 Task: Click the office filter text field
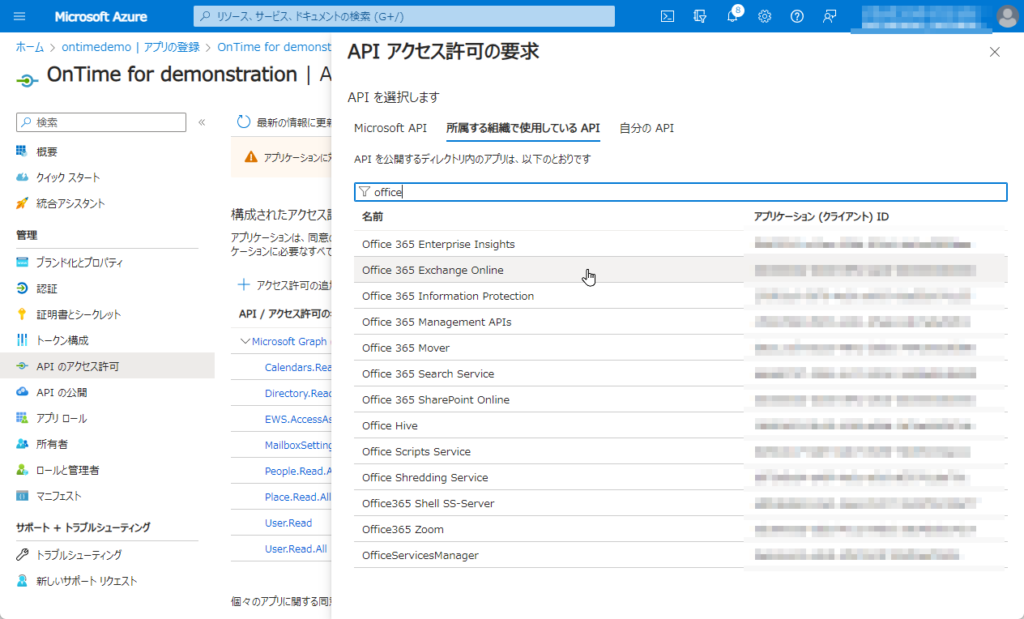click(680, 192)
